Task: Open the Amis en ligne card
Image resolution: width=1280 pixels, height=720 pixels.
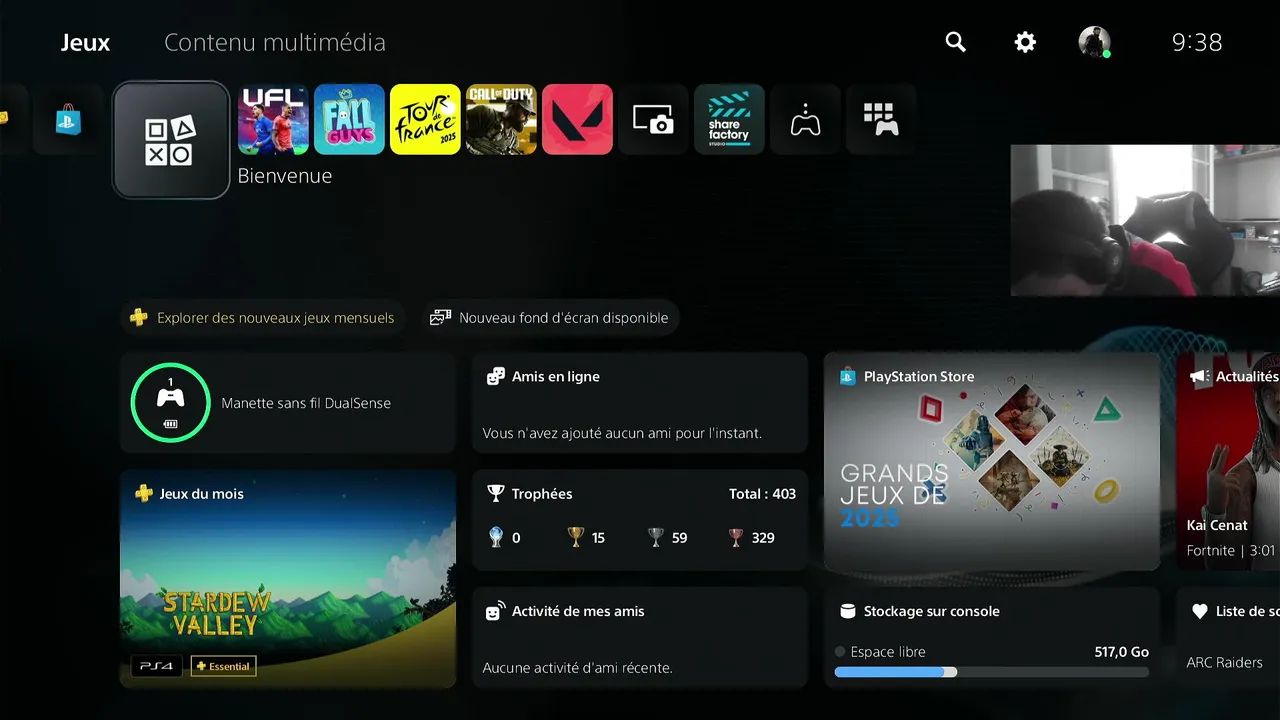Action: point(640,403)
